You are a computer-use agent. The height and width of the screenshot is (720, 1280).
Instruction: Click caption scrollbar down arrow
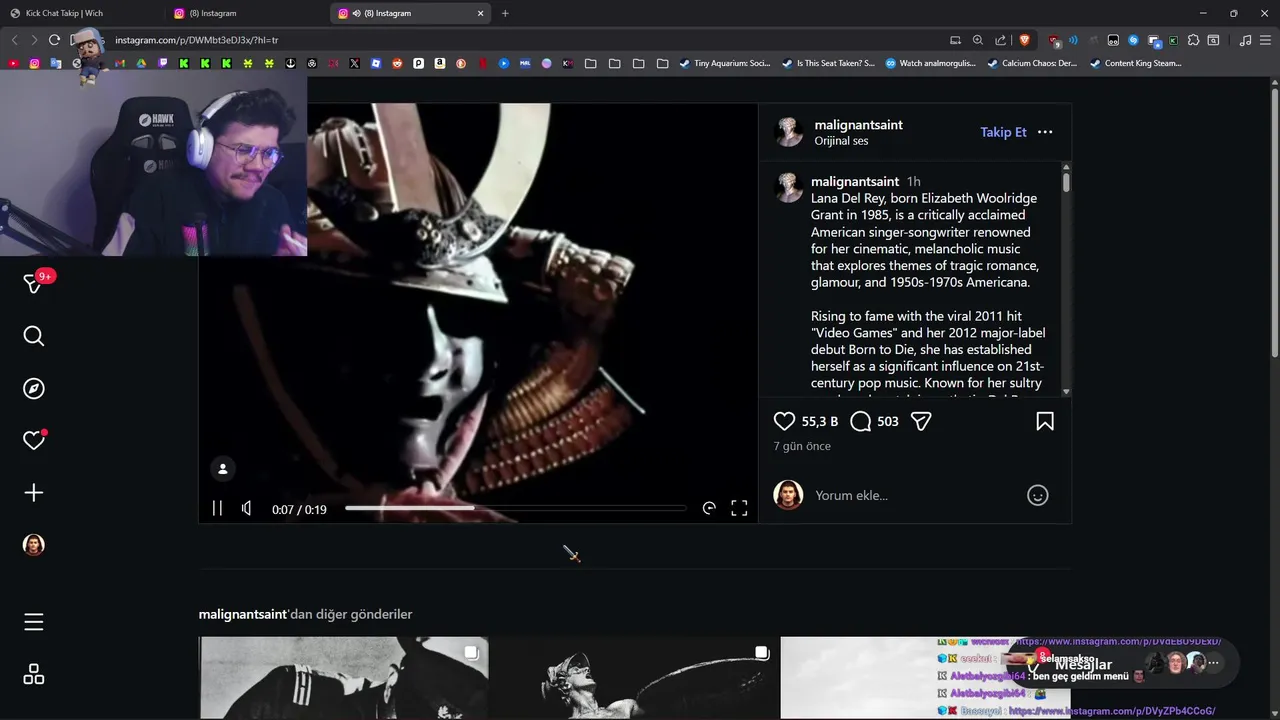point(1066,392)
